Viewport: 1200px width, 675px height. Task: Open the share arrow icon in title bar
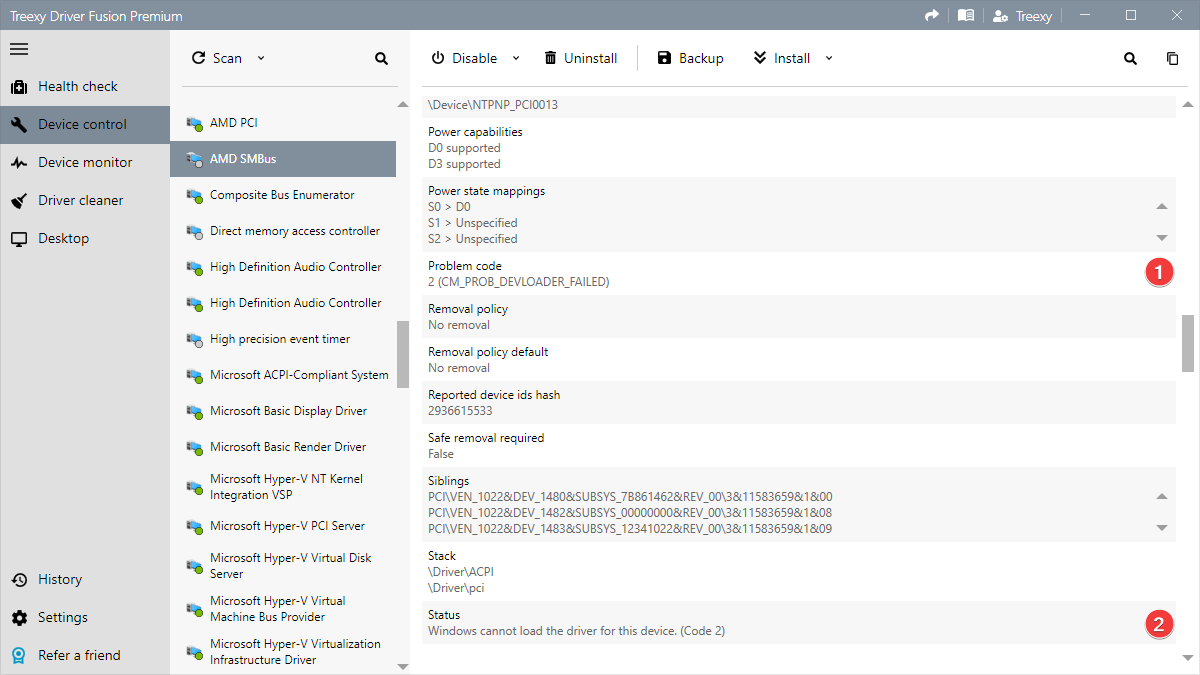coord(932,16)
